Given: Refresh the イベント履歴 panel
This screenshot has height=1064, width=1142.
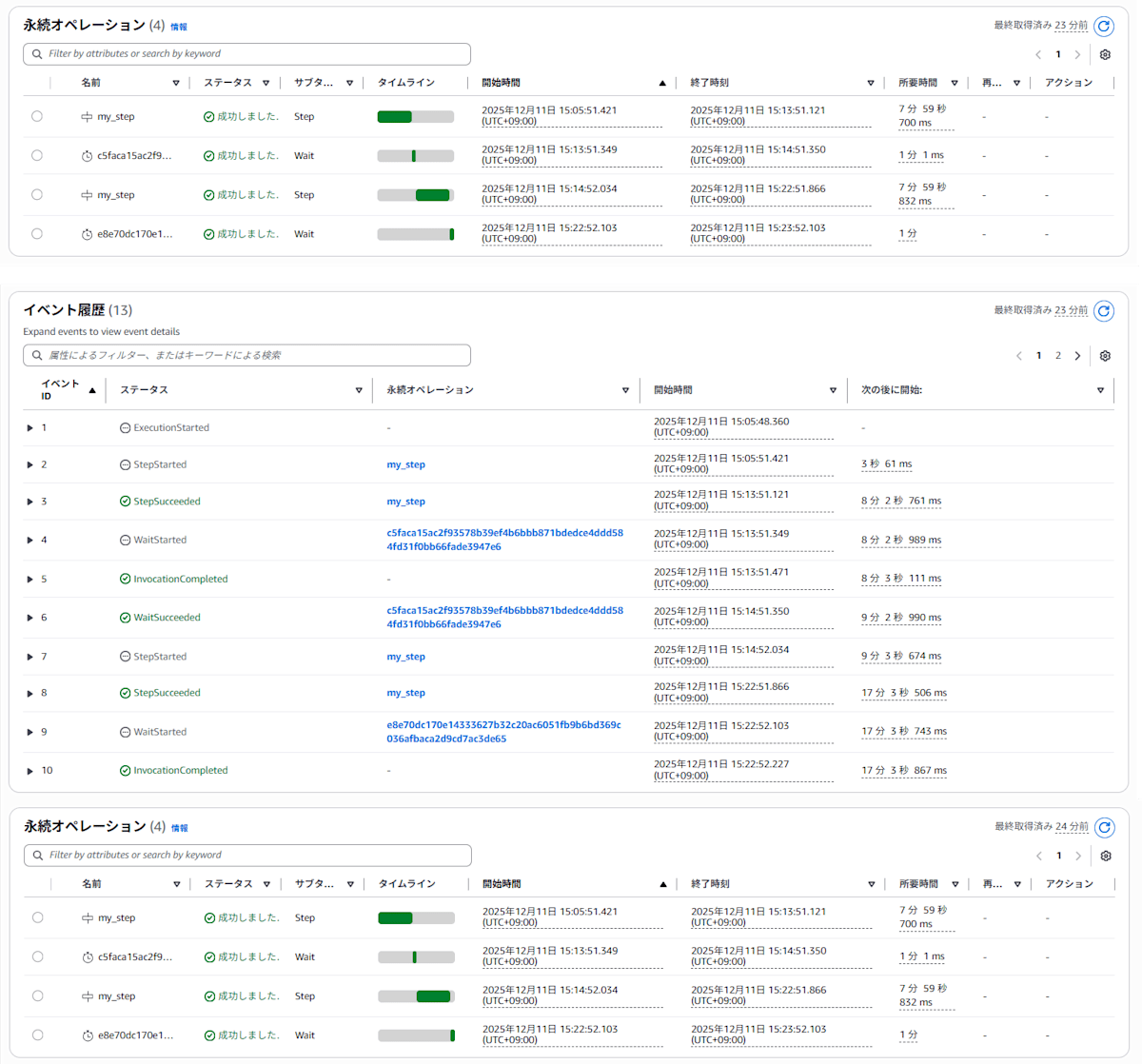Looking at the screenshot, I should click(1104, 310).
